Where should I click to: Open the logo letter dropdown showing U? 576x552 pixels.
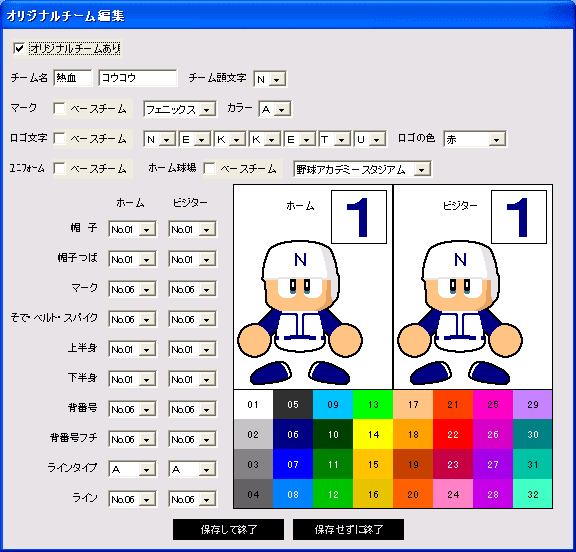pyautogui.click(x=370, y=139)
